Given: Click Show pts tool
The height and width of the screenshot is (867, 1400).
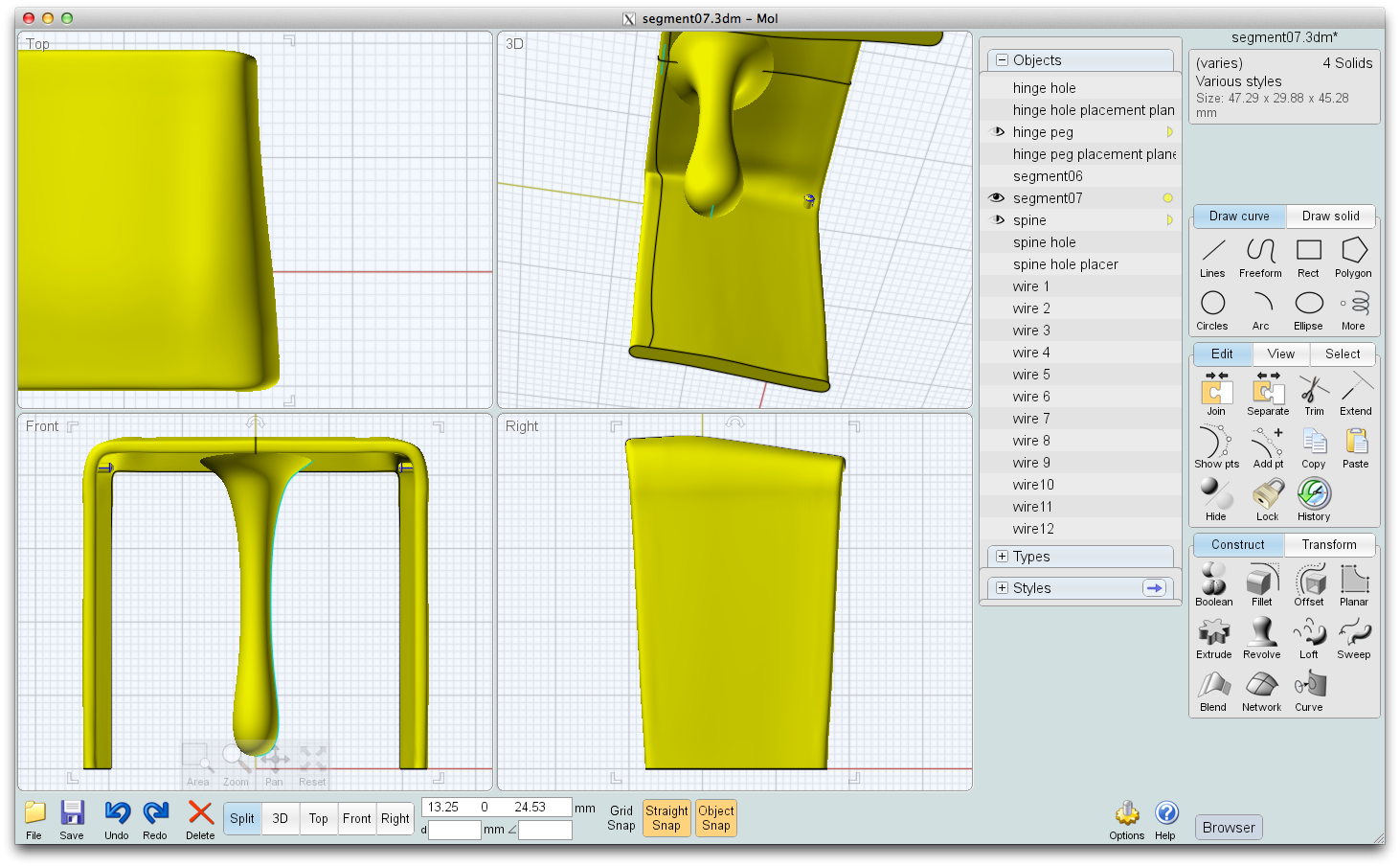Looking at the screenshot, I should [1216, 446].
